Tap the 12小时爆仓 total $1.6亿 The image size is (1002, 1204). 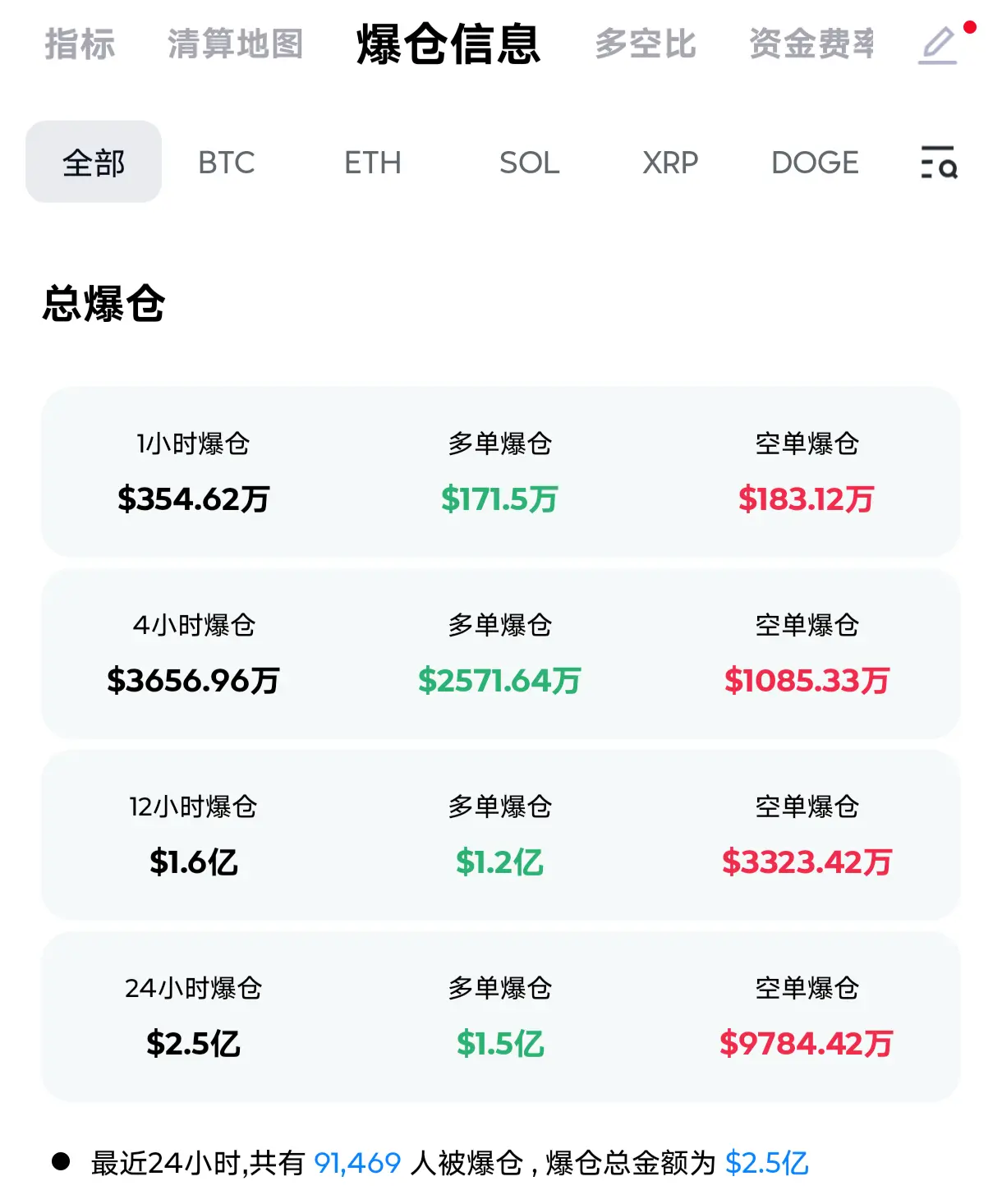[x=194, y=862]
